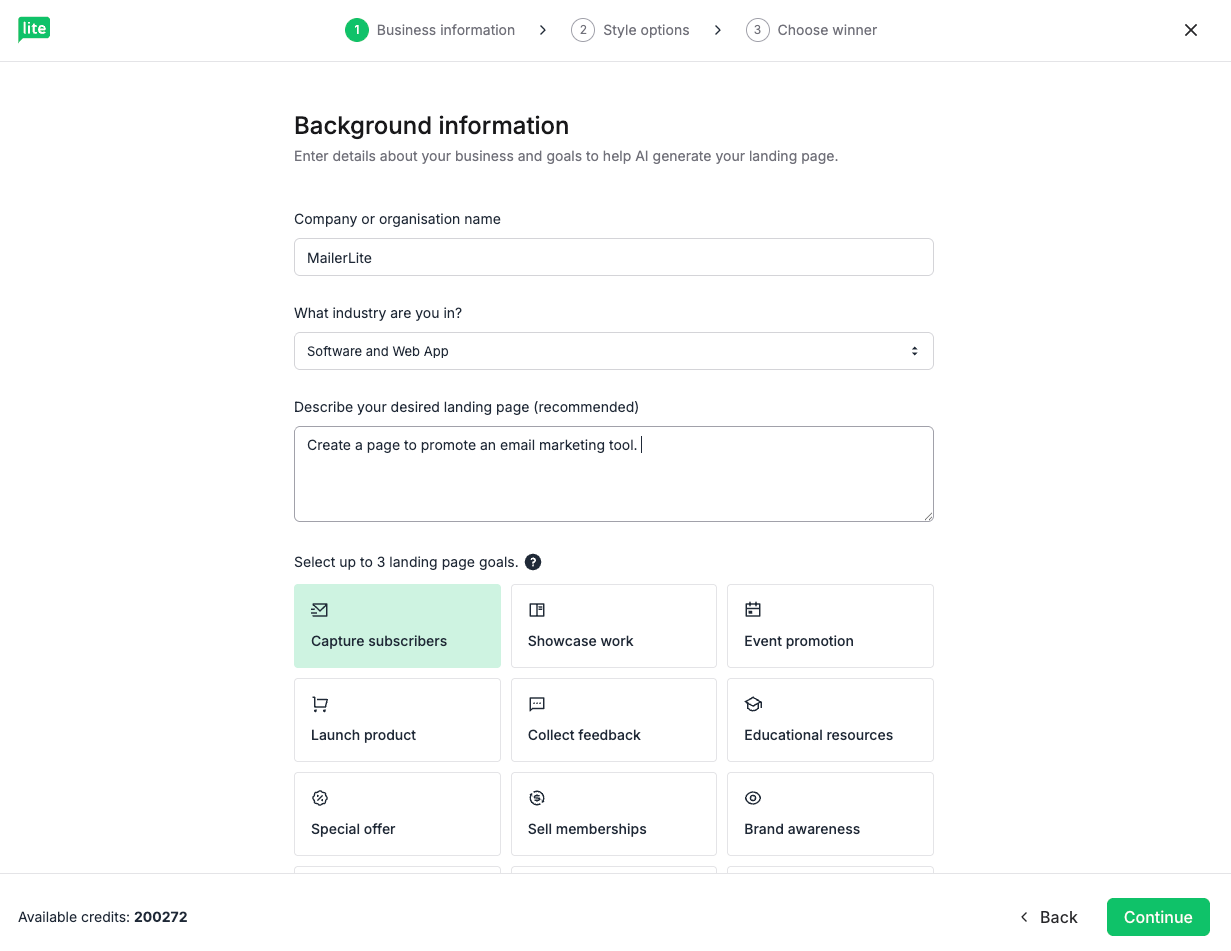Click the MailerLite lite logo
The height and width of the screenshot is (951, 1231).
(x=33, y=30)
